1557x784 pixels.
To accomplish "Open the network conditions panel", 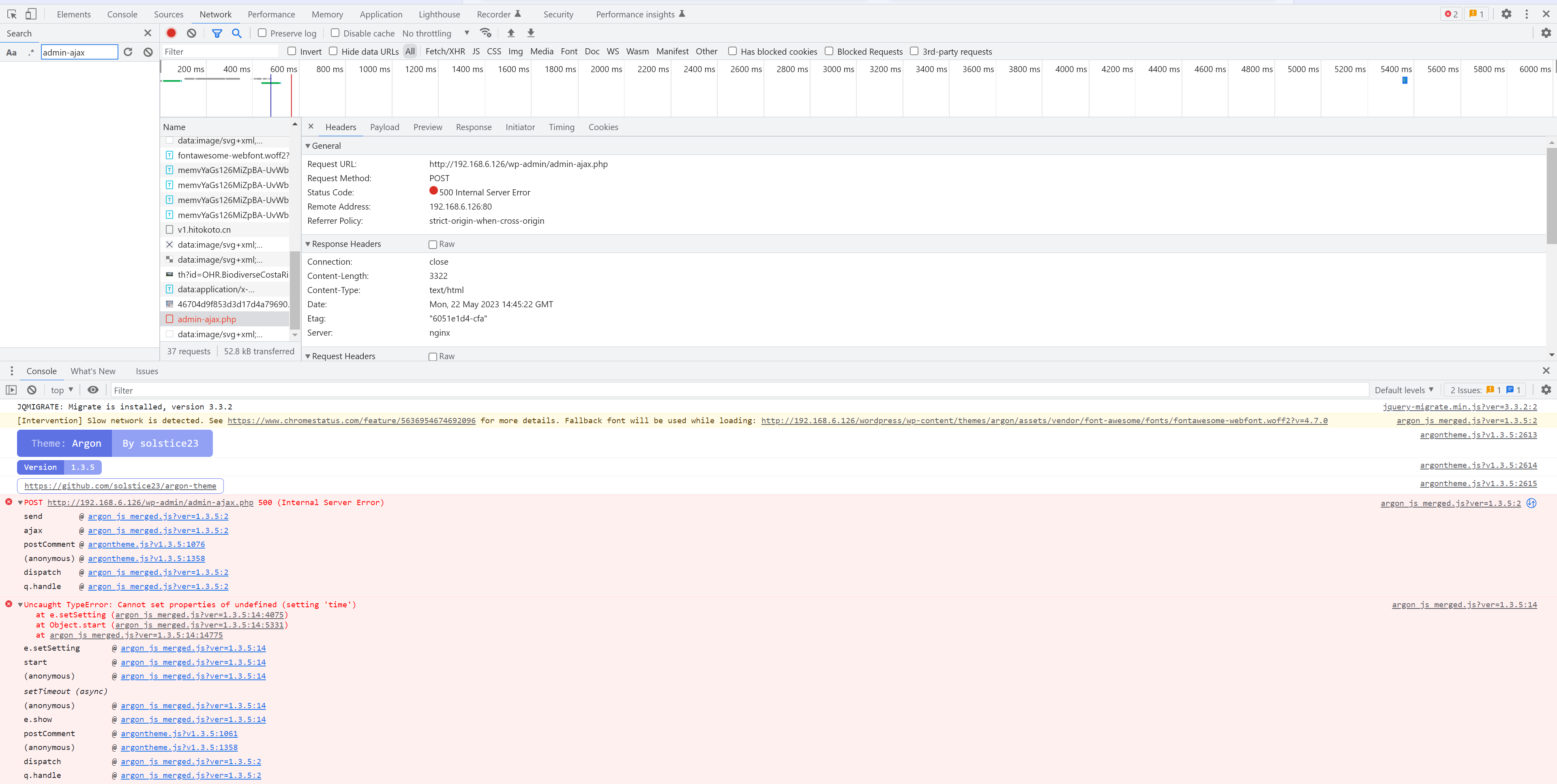I will [x=486, y=33].
